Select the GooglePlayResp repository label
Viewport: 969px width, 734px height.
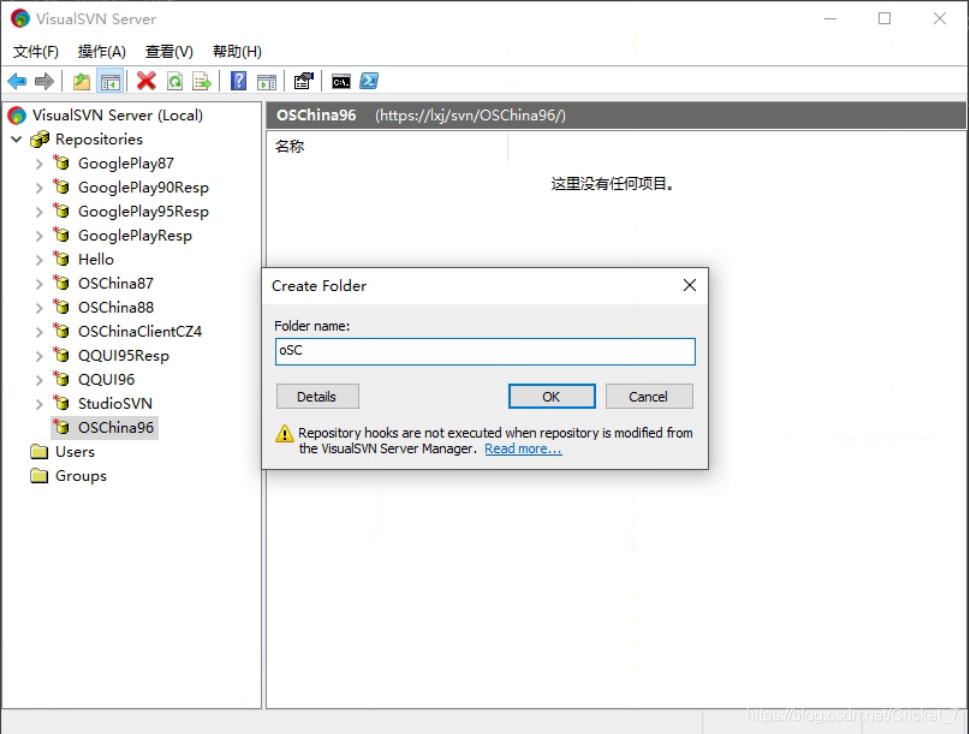tap(135, 235)
